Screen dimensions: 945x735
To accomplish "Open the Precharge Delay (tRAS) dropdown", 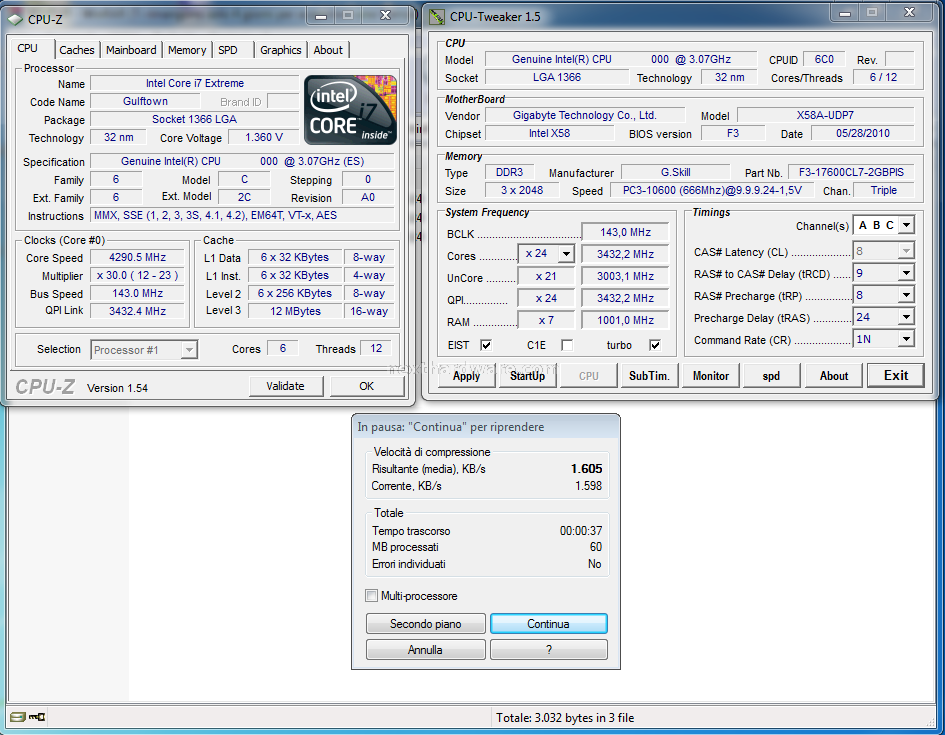I will click(906, 317).
